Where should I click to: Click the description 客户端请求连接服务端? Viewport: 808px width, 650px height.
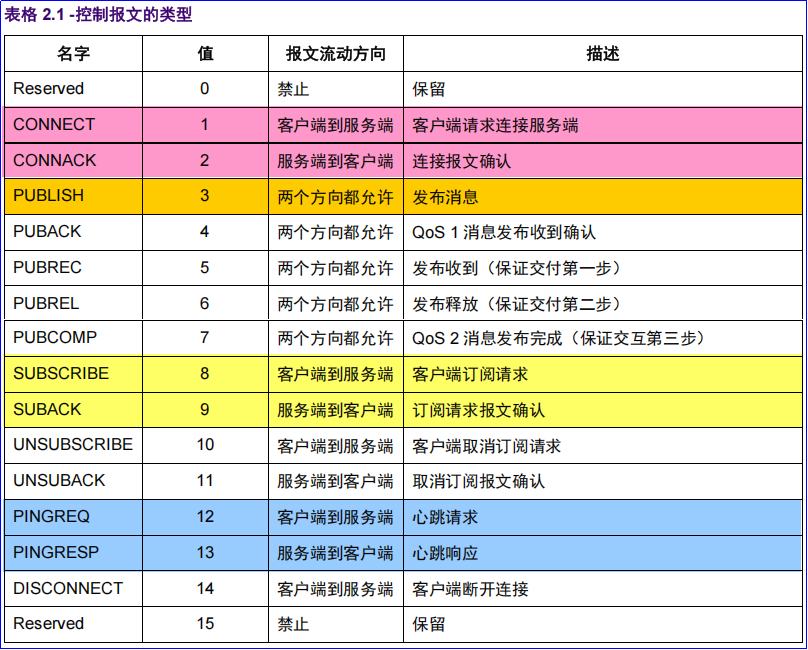495,125
